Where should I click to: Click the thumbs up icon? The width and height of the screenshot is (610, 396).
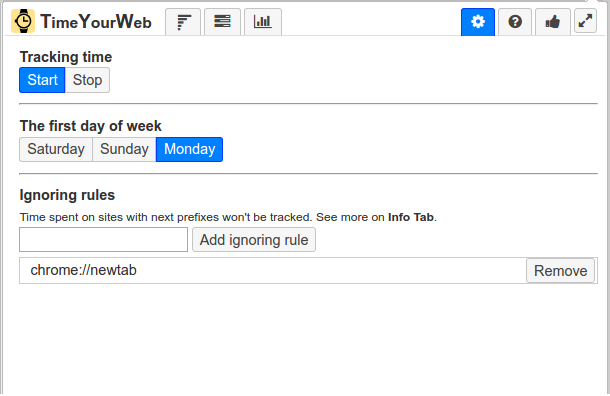(552, 22)
